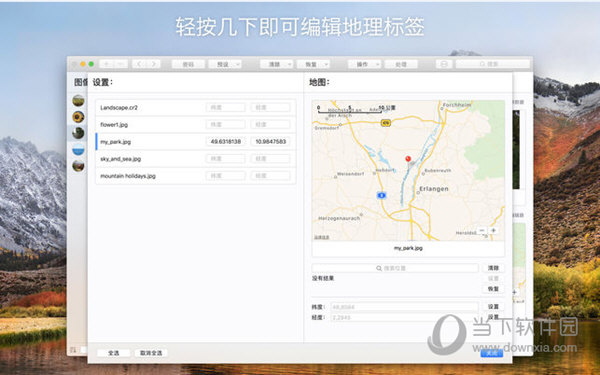Click the add (+) toolbar button

[106, 64]
